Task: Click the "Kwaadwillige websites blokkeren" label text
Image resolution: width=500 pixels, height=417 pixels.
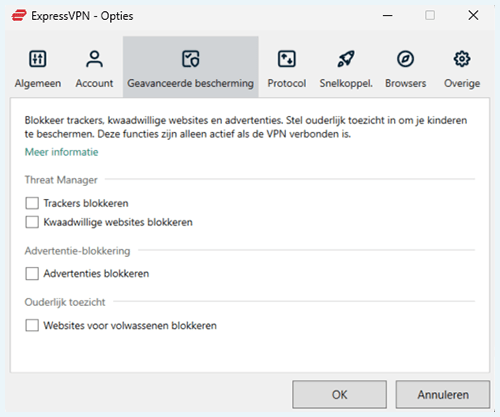Action: tap(118, 222)
